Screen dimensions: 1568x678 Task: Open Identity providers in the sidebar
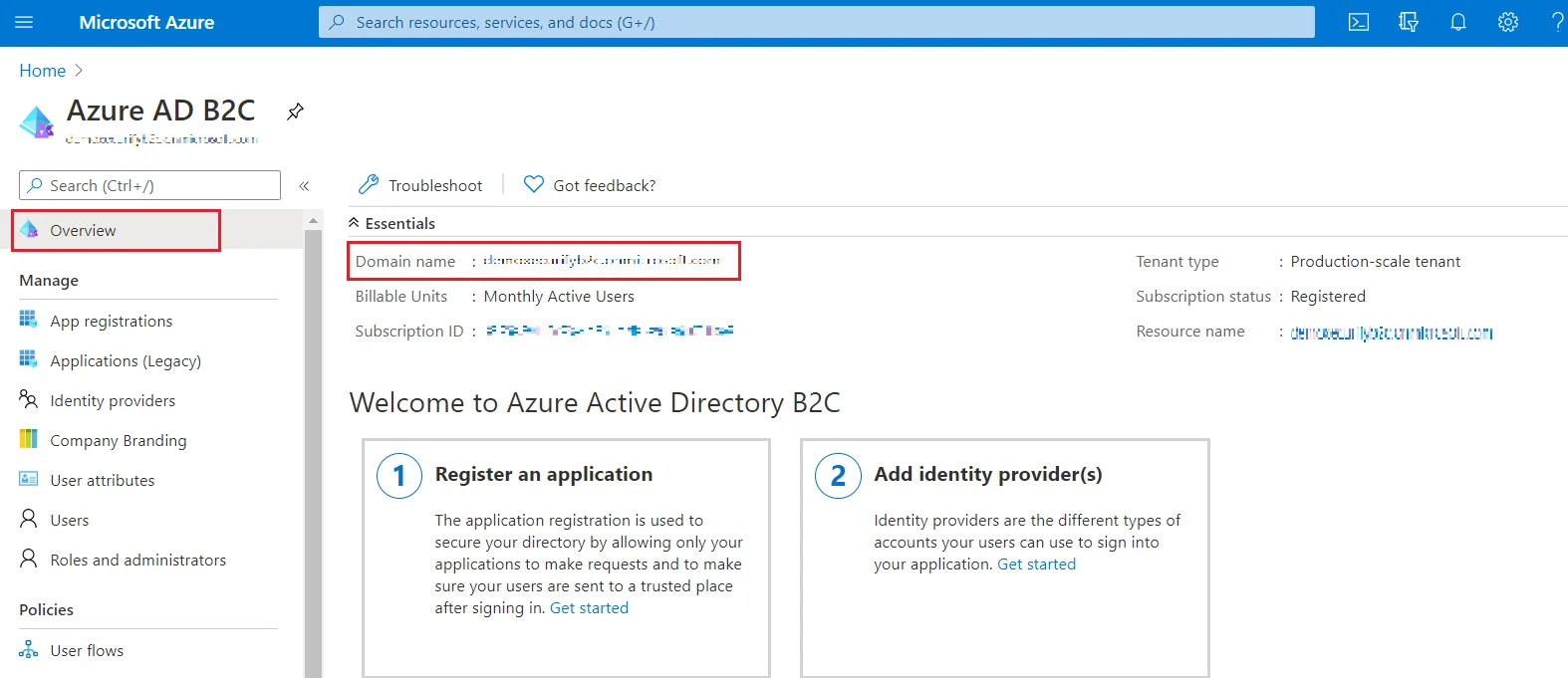tap(113, 400)
